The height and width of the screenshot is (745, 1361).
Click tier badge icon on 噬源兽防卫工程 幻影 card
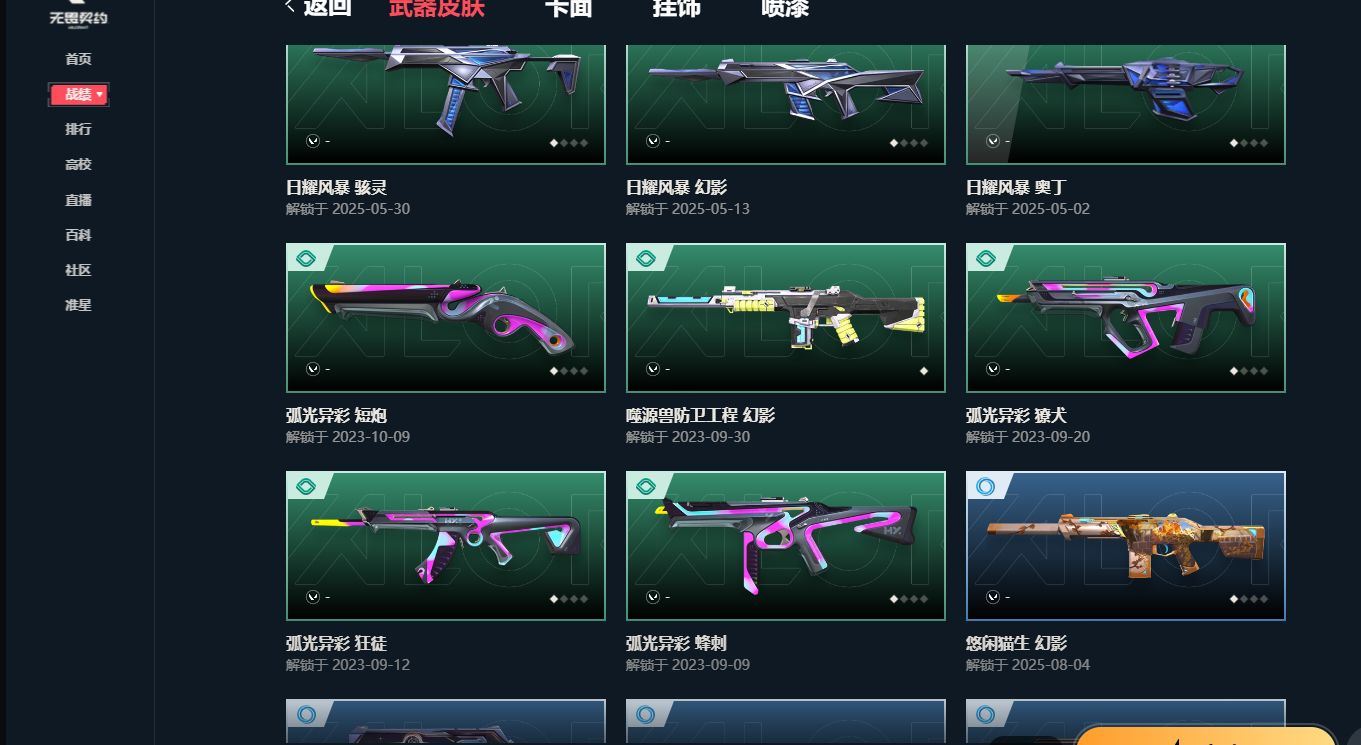coord(646,259)
